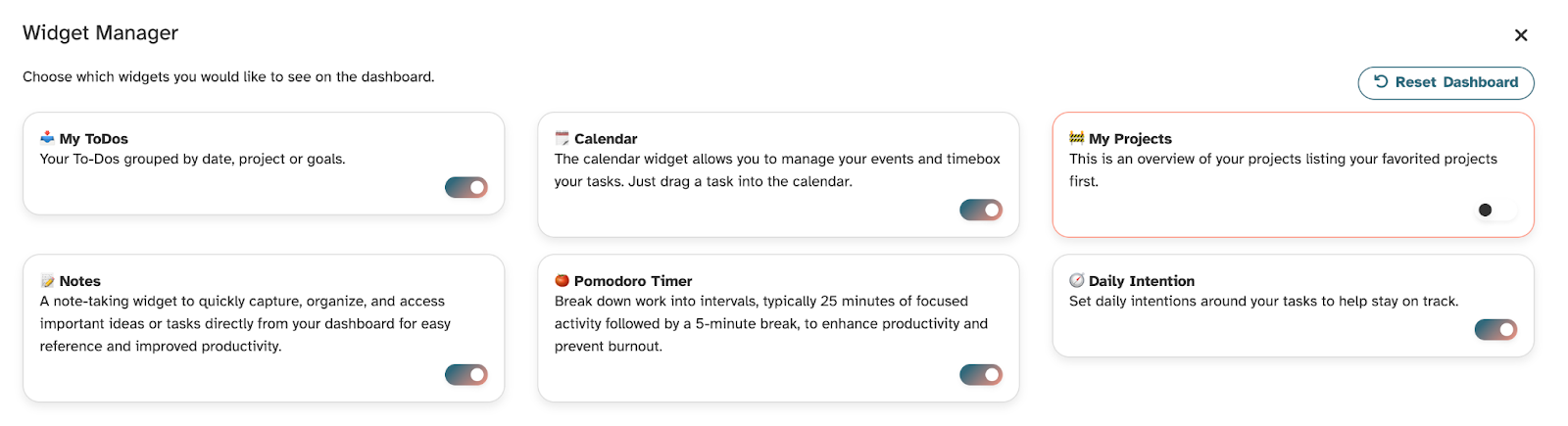The height and width of the screenshot is (426, 1568).
Task: Turn off the Calendar widget toggle
Action: coord(981,210)
